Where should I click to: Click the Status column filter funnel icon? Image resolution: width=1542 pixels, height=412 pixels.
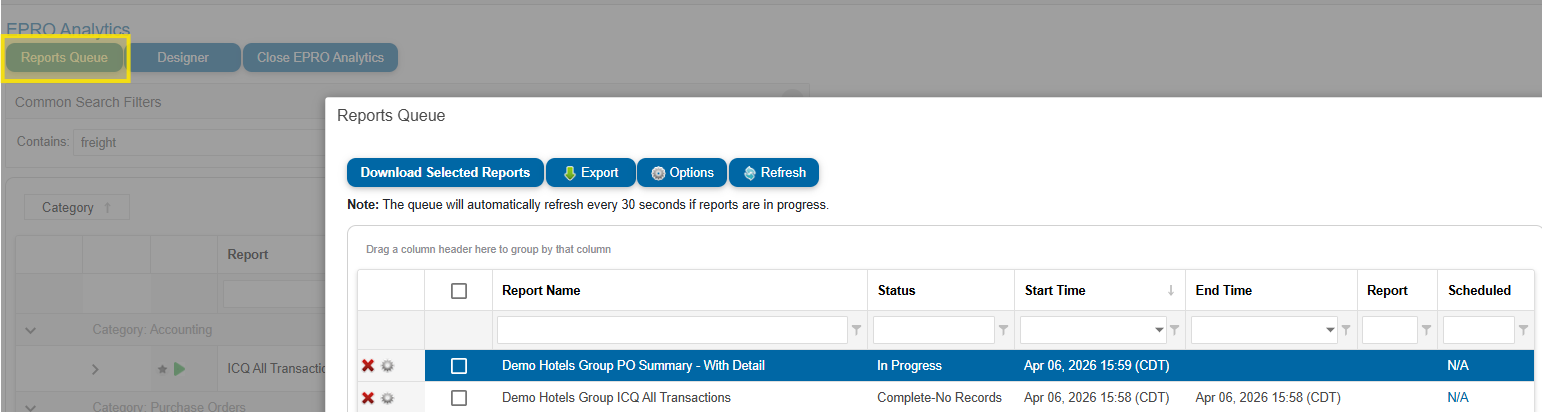(x=1003, y=330)
